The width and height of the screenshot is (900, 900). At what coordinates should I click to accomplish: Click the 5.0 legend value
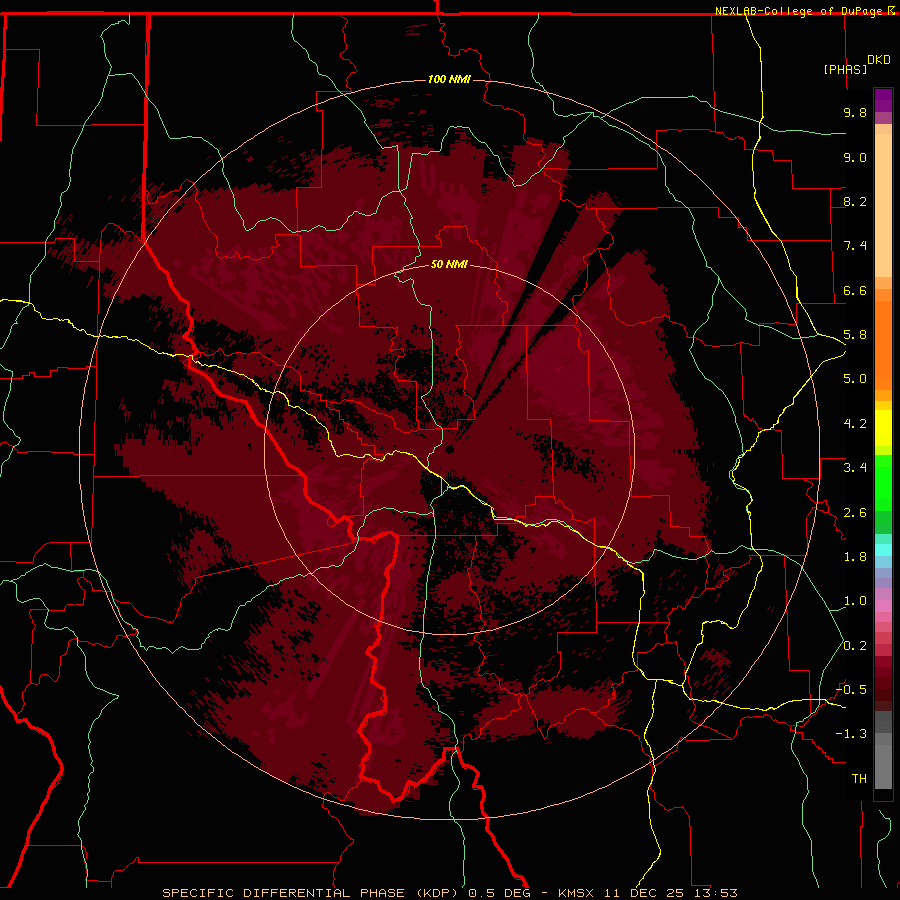click(x=855, y=379)
